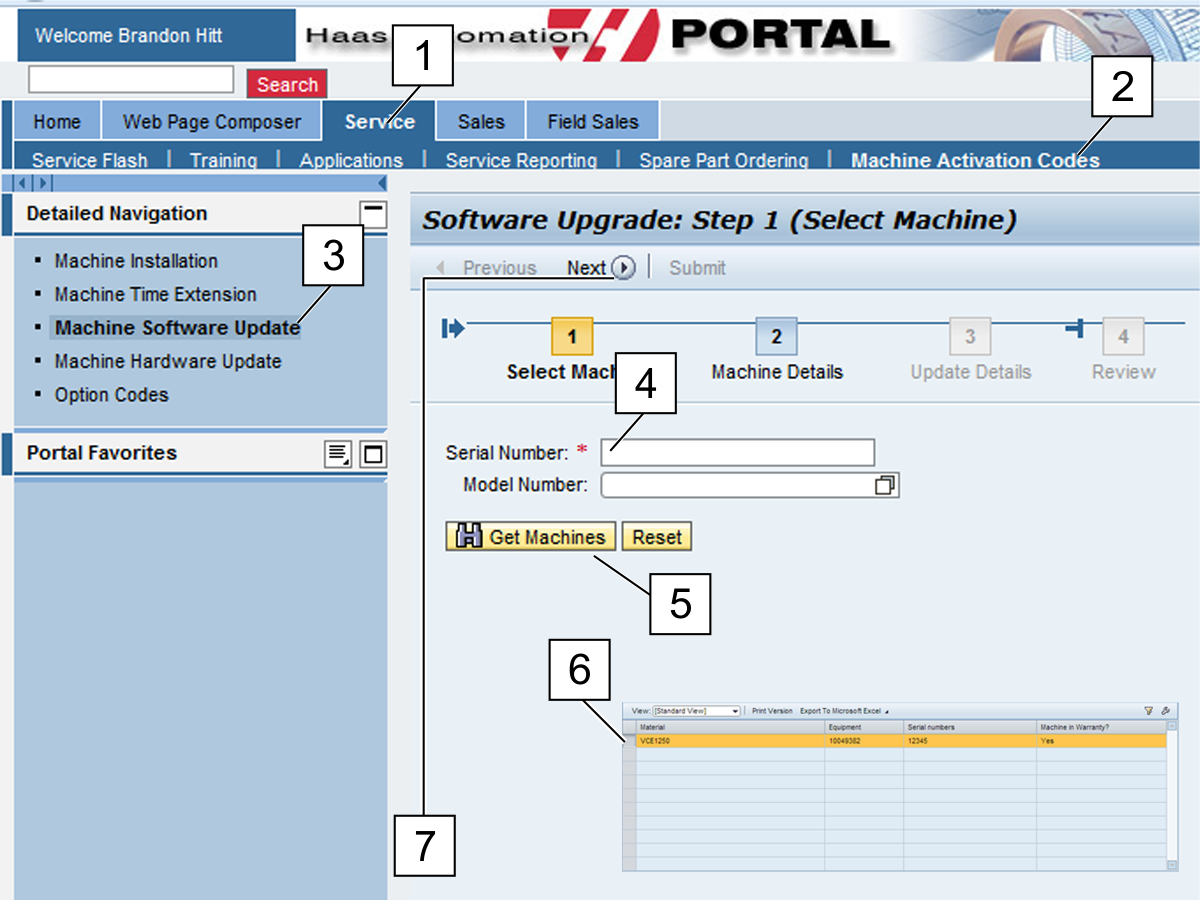
Task: Select the roadmap step 4 box
Action: point(1123,337)
